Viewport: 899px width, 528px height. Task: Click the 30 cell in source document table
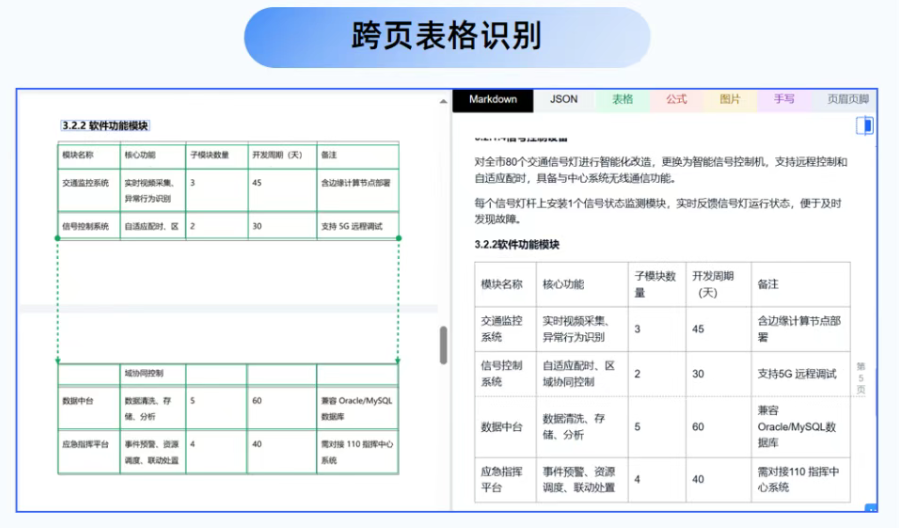[x=283, y=226]
